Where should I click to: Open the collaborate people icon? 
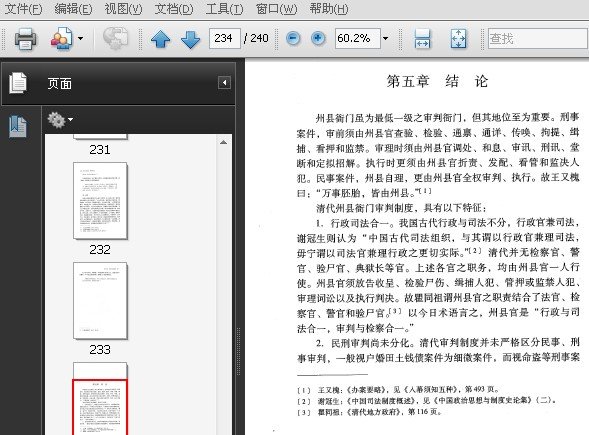[x=61, y=38]
